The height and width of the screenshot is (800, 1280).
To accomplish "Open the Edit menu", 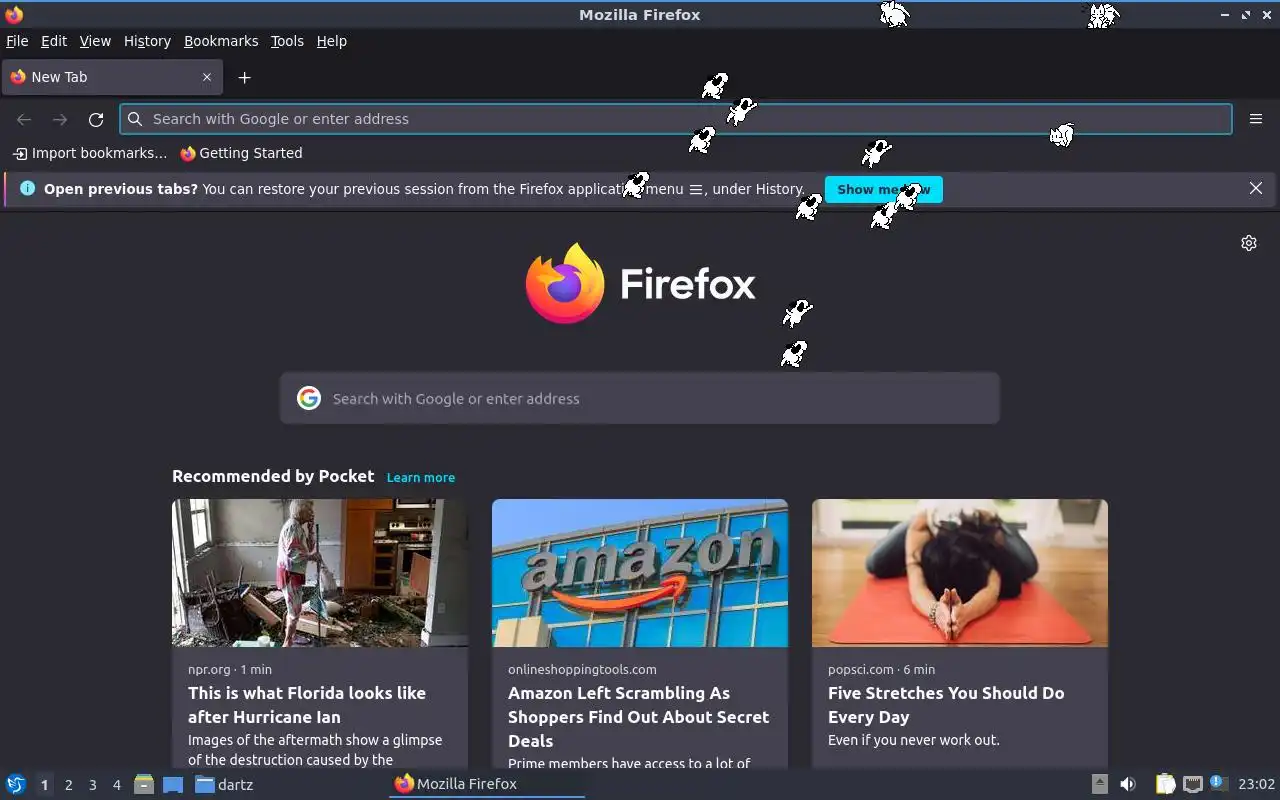I will pyautogui.click(x=54, y=41).
